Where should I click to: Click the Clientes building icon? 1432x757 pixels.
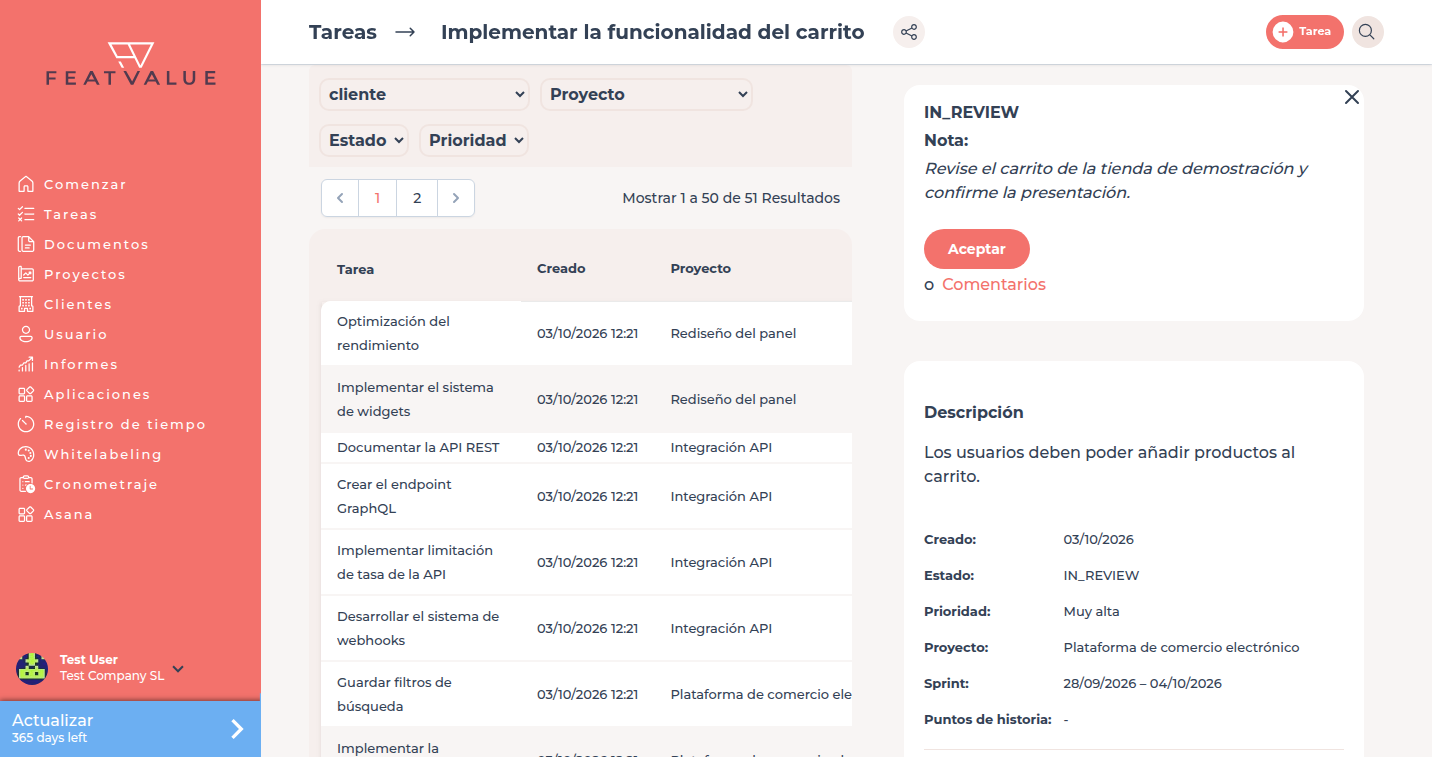[x=26, y=304]
